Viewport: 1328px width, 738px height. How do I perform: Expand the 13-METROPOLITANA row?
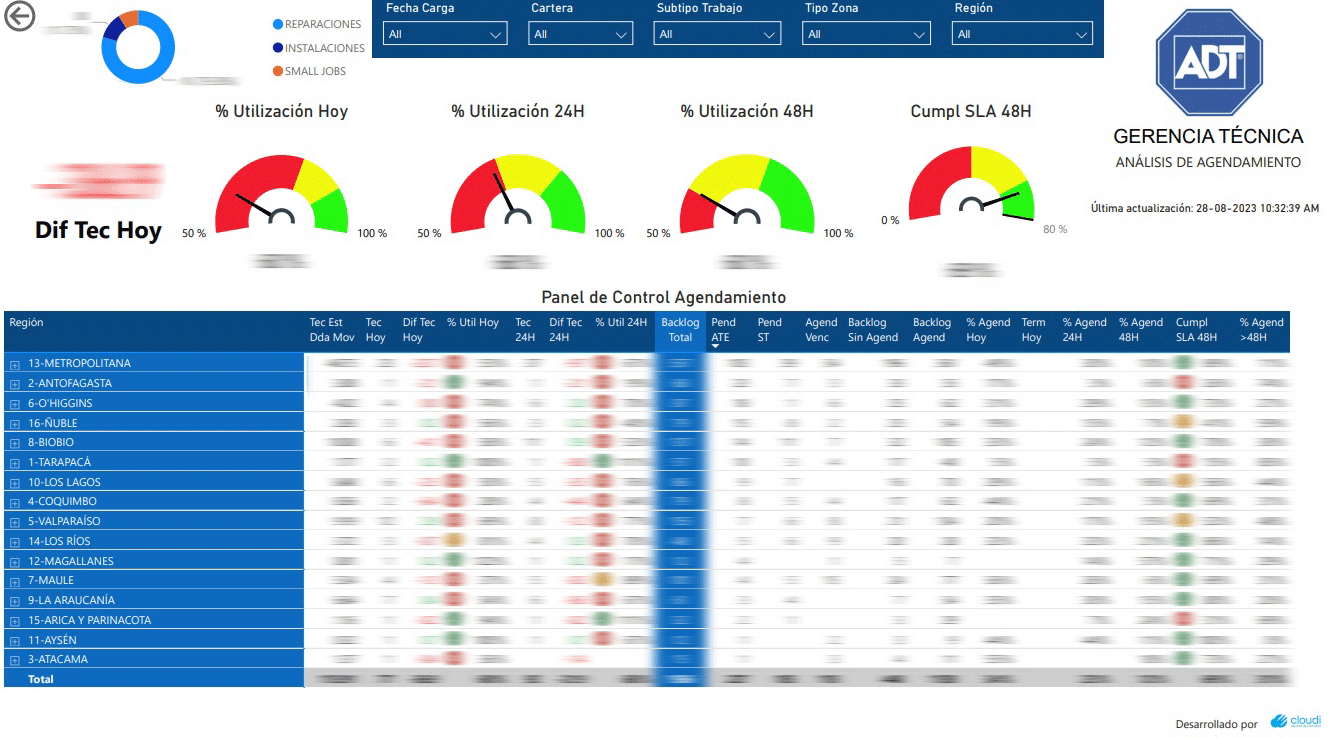(15, 364)
